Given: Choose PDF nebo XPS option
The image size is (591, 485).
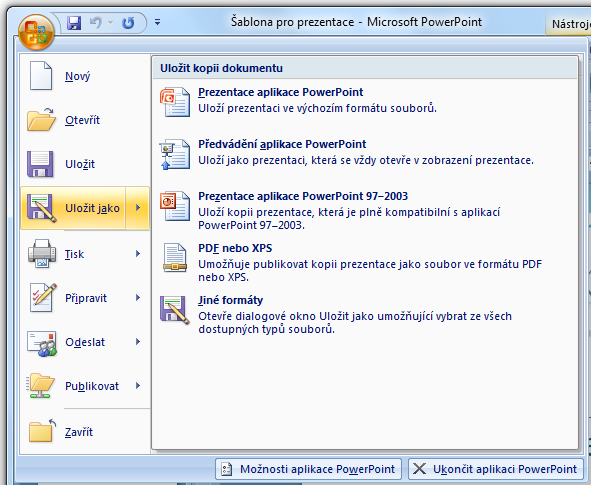Looking at the screenshot, I should tap(365, 262).
